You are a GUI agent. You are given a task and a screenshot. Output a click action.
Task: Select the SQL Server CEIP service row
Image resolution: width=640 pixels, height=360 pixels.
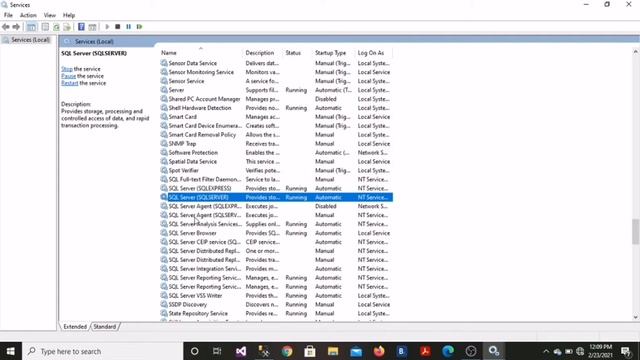click(276, 242)
